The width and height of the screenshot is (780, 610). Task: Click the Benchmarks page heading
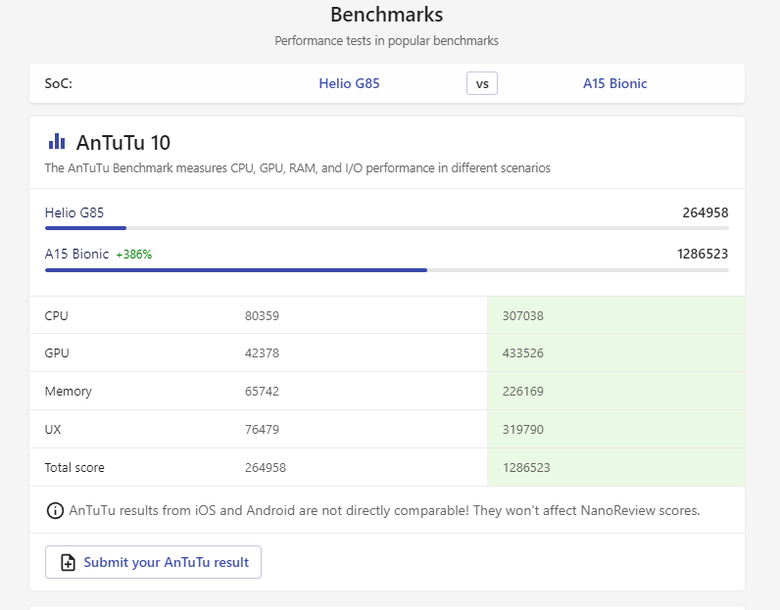tap(387, 14)
